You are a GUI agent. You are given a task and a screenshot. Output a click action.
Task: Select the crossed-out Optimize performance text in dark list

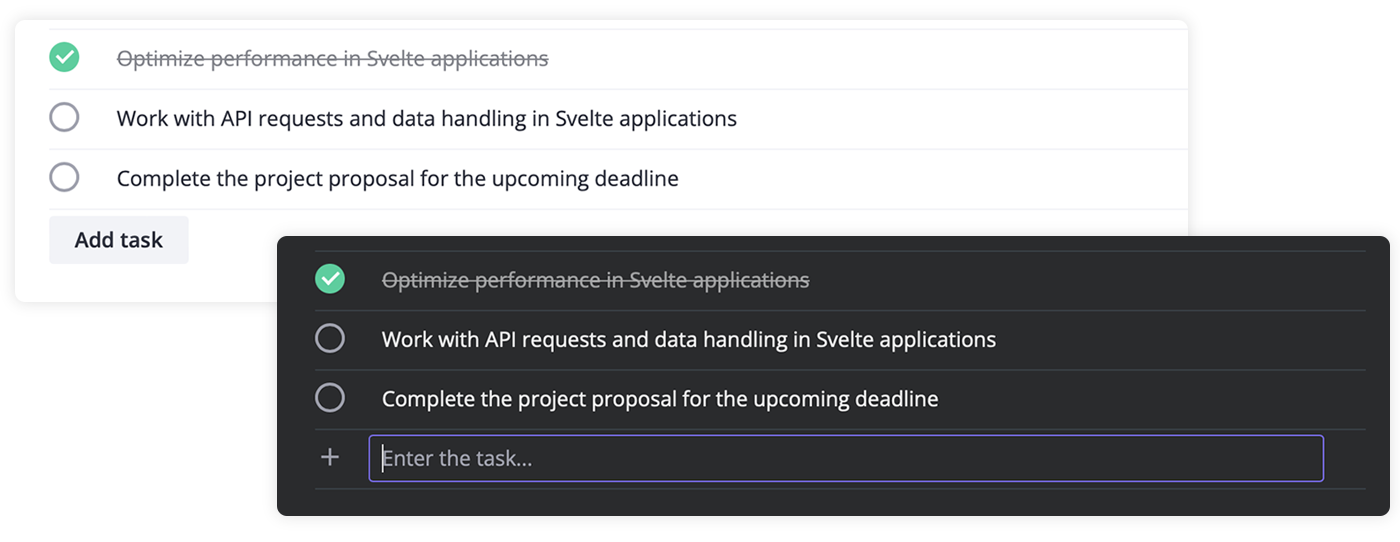pyautogui.click(x=595, y=280)
